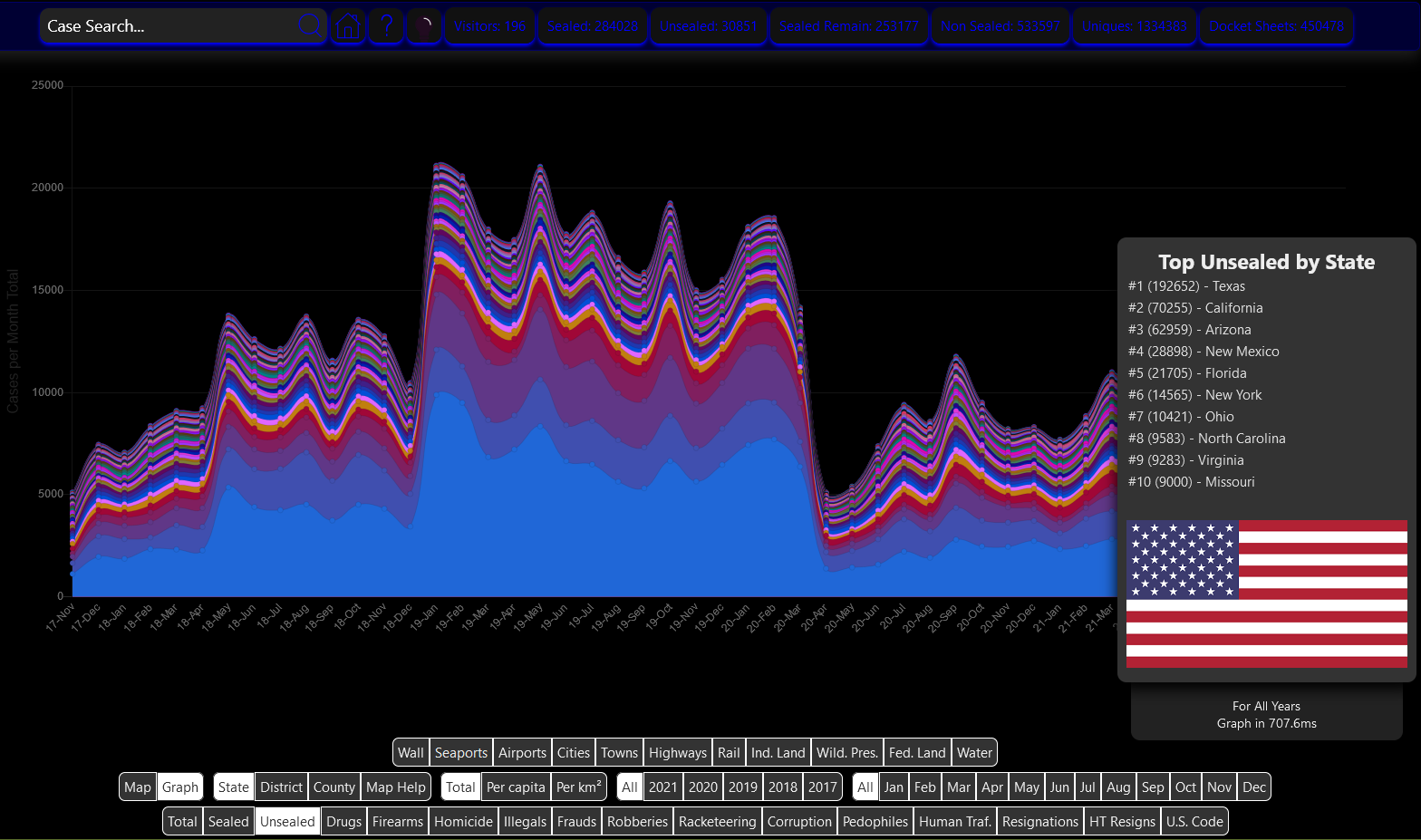
Task: Filter by month Nov
Action: 1220,787
